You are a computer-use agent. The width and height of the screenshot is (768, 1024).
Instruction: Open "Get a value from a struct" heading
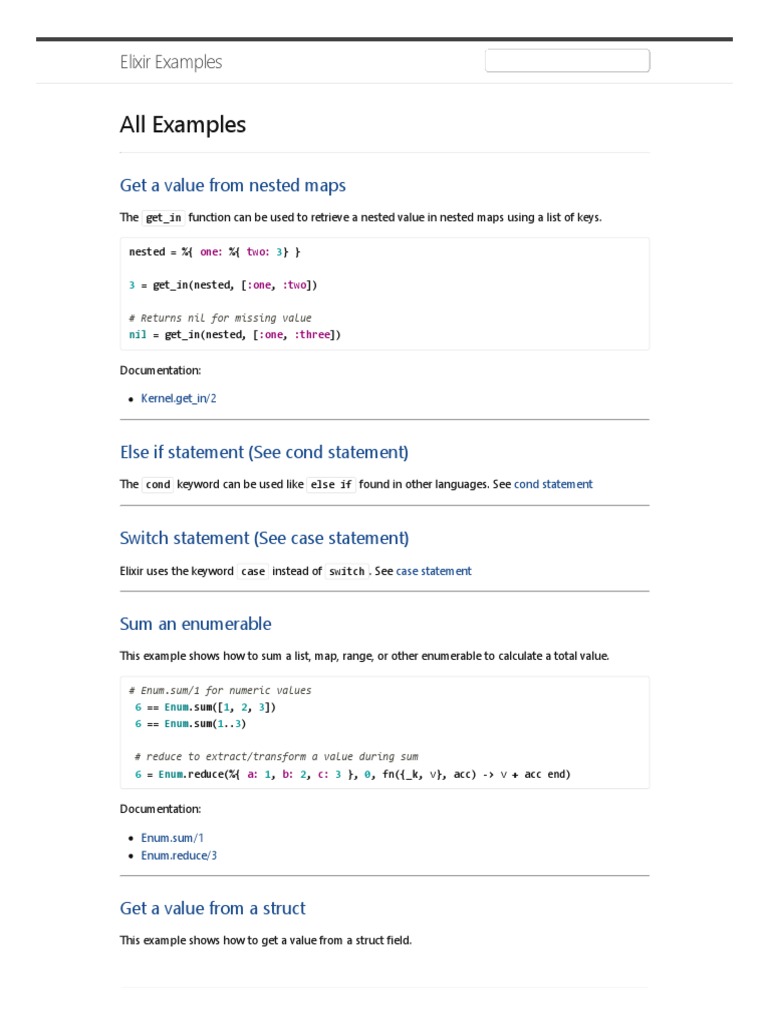[212, 908]
